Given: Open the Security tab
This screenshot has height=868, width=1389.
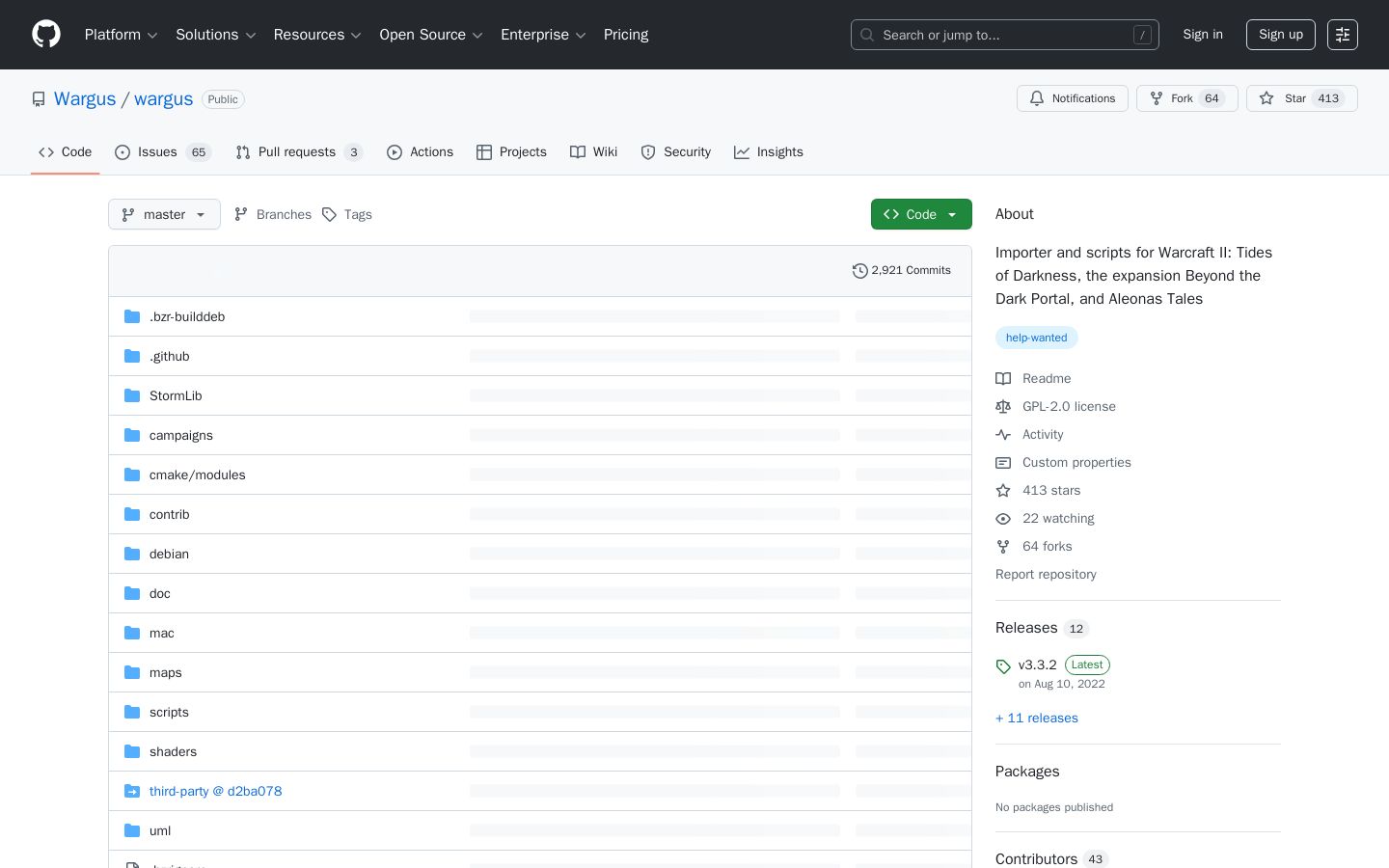Looking at the screenshot, I should (x=676, y=152).
